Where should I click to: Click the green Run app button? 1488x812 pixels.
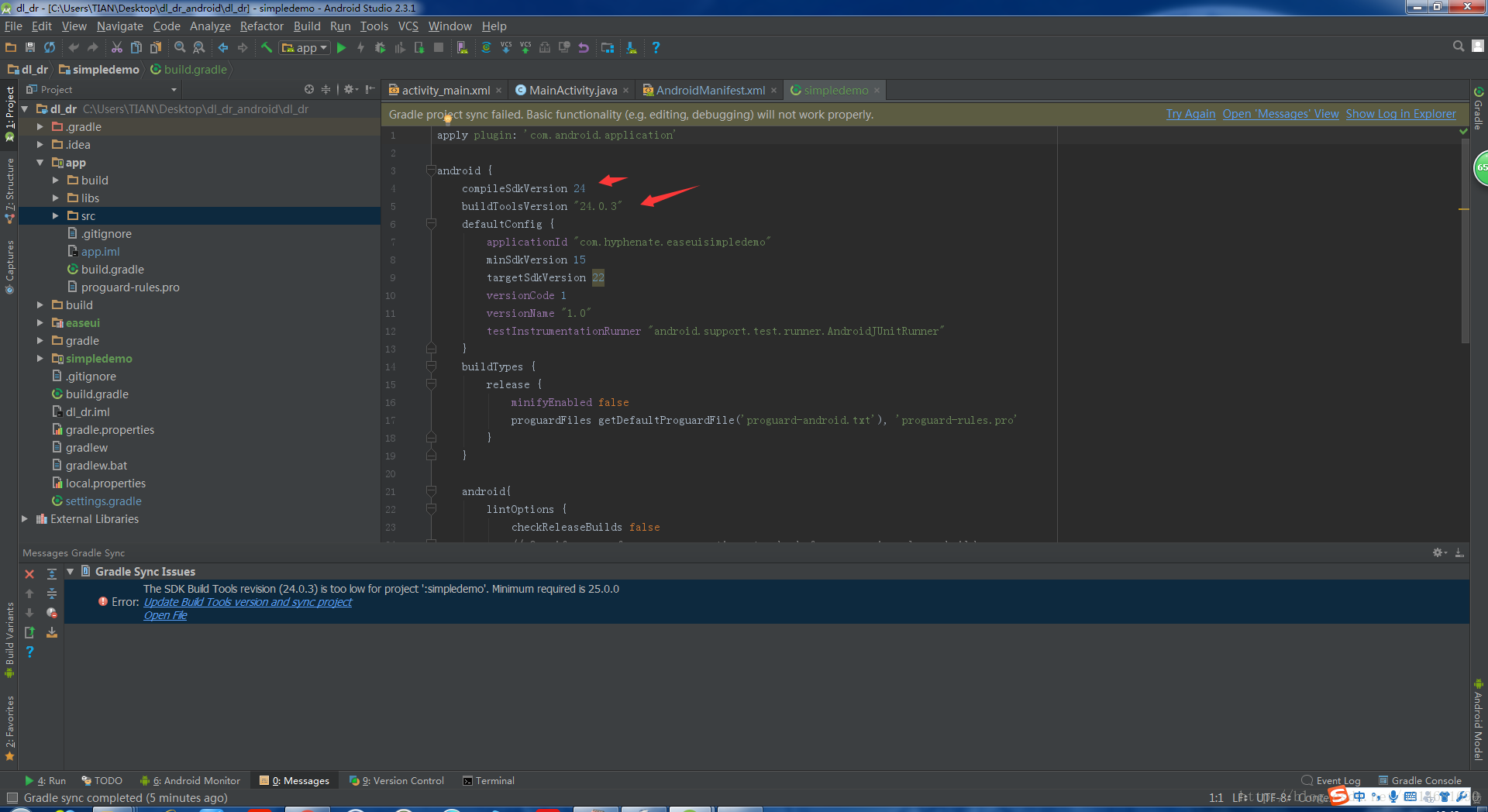[x=341, y=47]
